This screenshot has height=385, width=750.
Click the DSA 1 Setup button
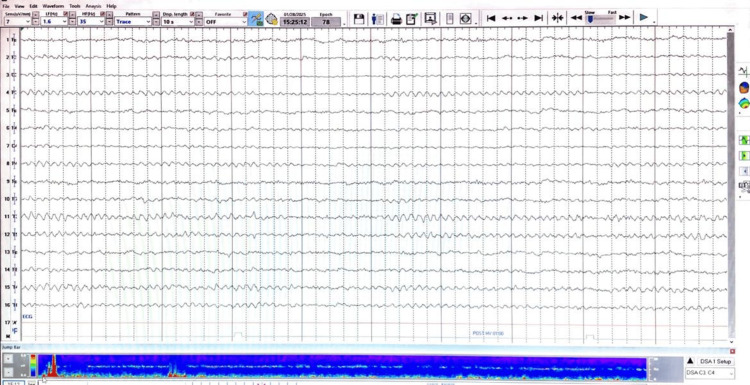(715, 362)
